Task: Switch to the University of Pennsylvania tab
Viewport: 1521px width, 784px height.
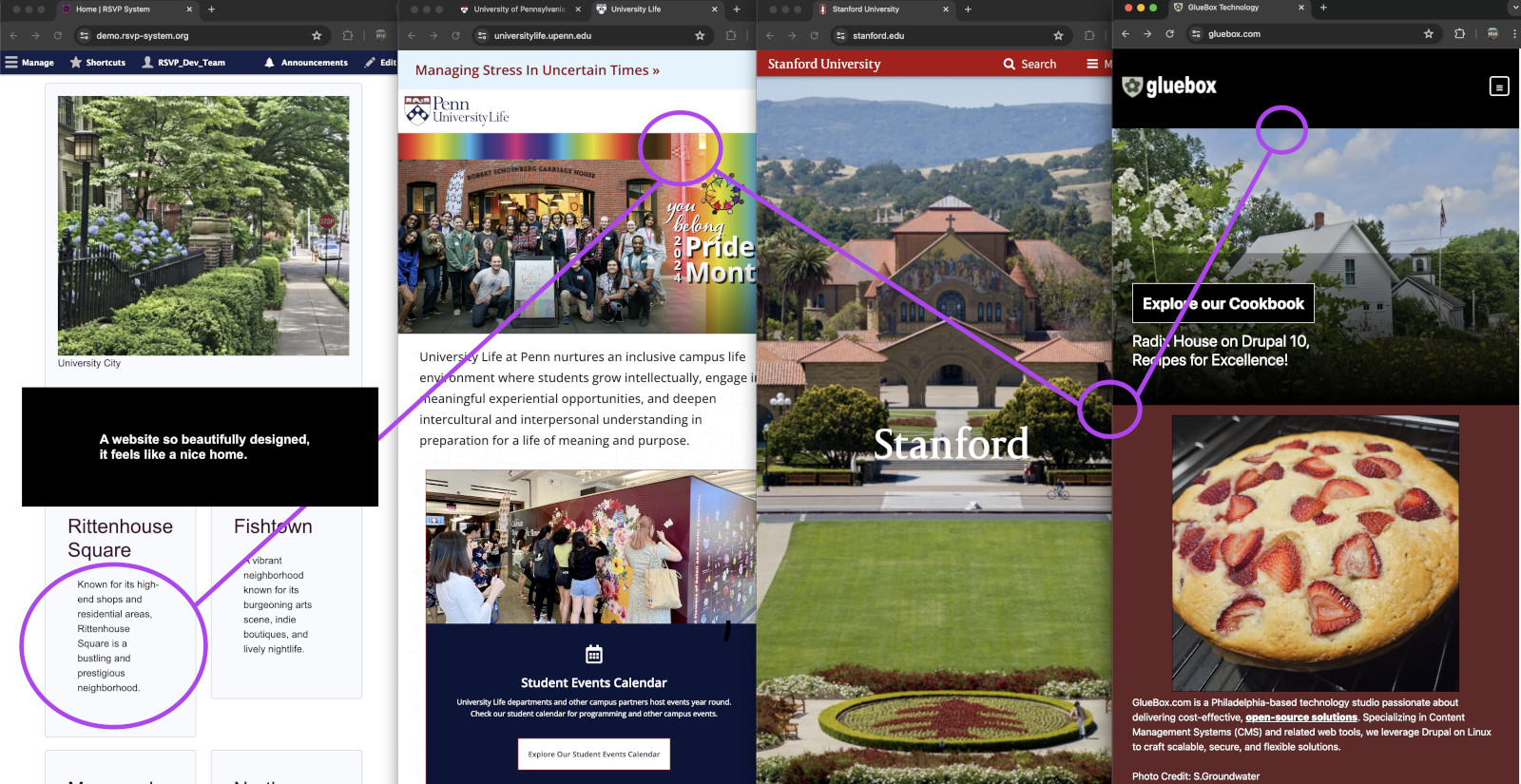Action: coord(518,10)
